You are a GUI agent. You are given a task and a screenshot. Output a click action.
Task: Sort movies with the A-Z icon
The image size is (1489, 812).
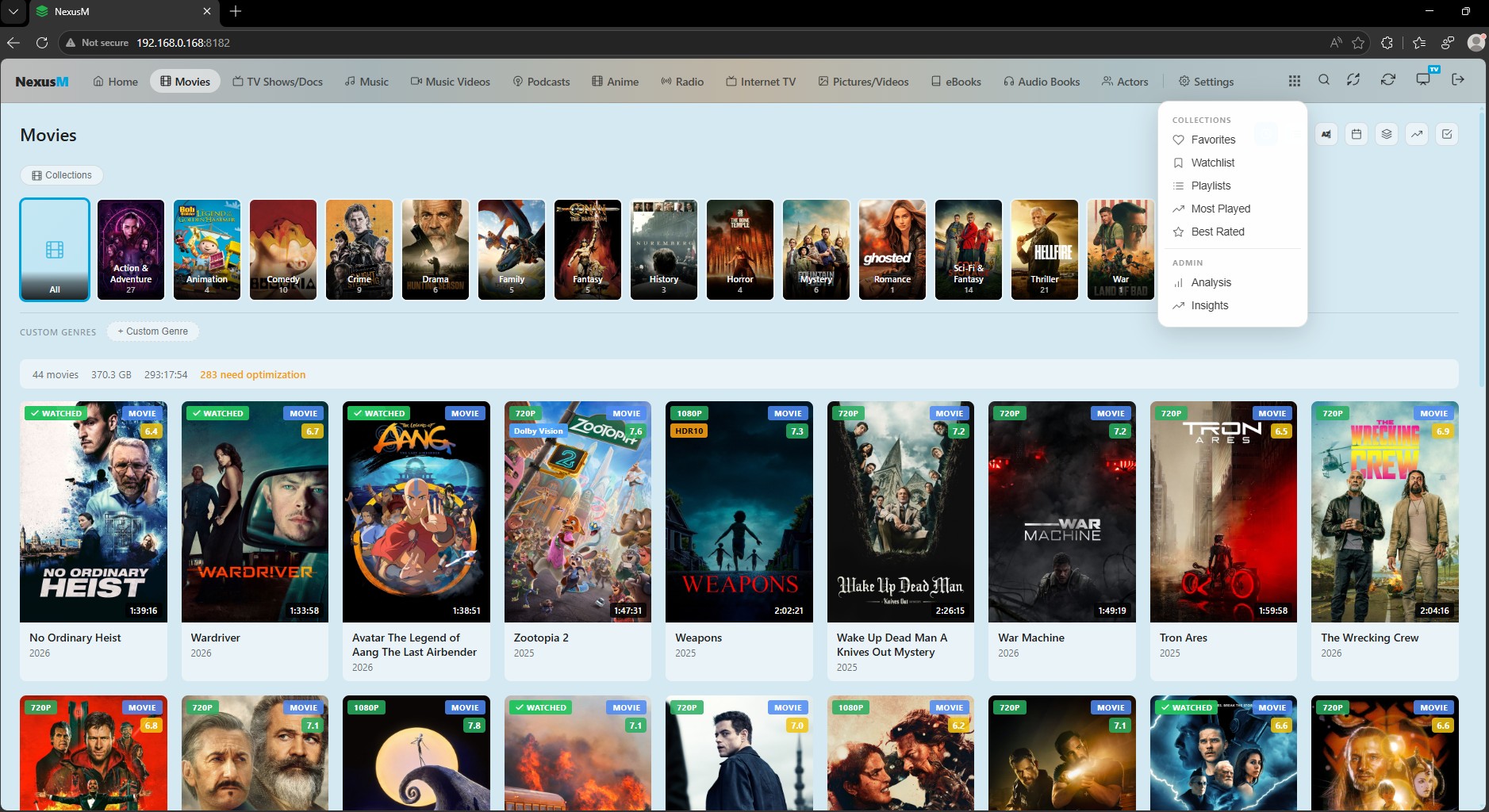coord(1326,134)
